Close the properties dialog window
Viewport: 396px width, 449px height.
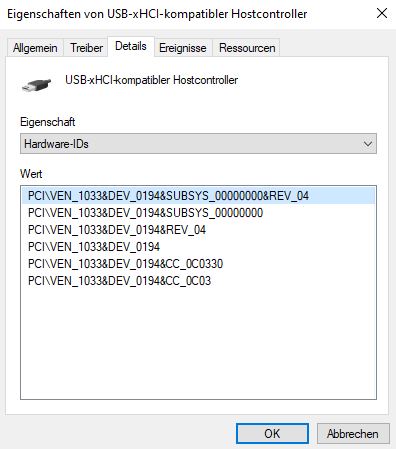point(382,14)
